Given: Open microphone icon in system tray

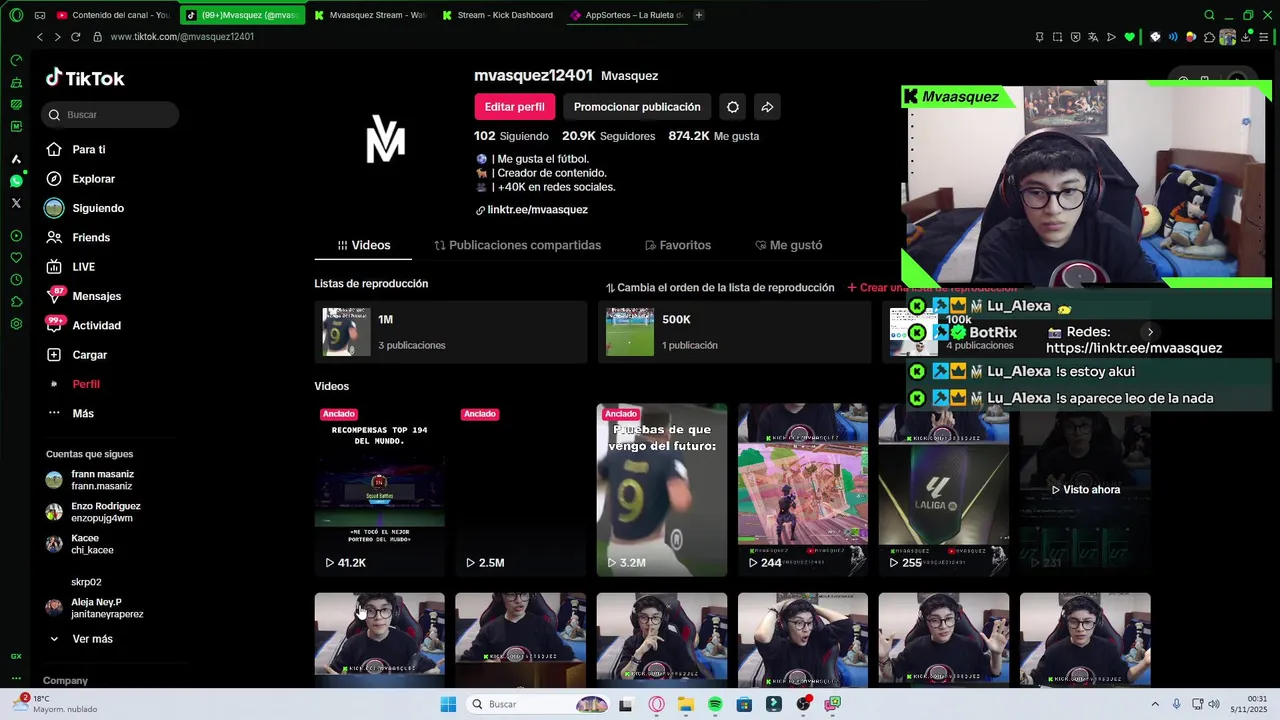Looking at the screenshot, I should coord(1176,704).
